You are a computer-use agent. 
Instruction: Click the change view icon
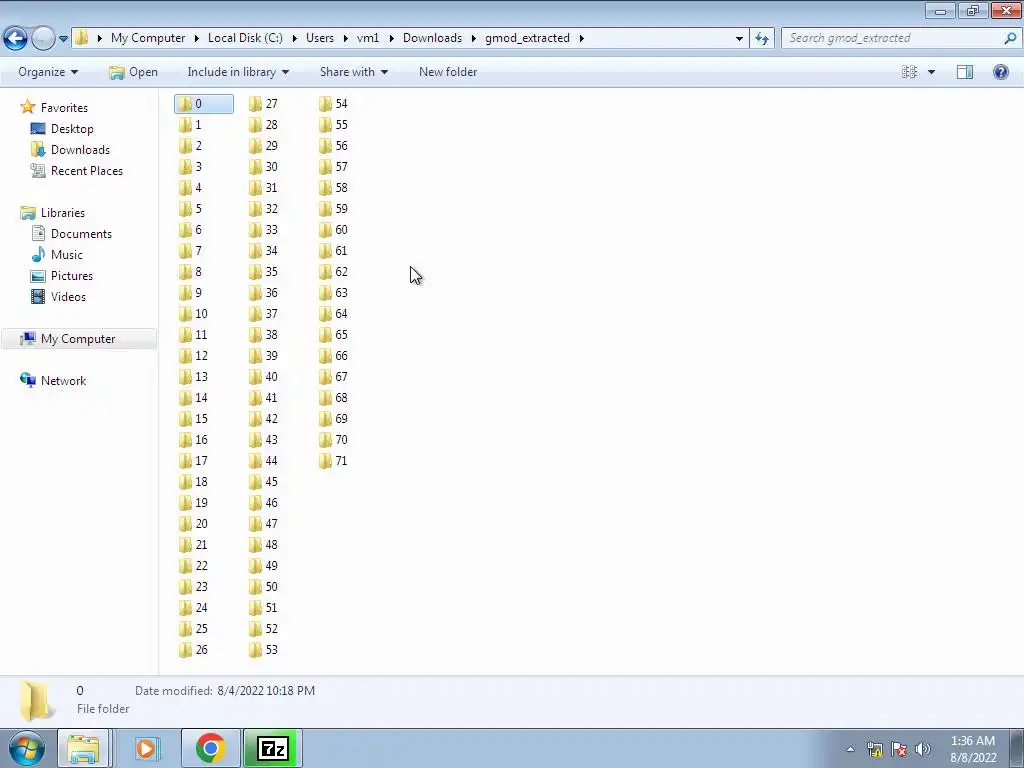pos(909,72)
